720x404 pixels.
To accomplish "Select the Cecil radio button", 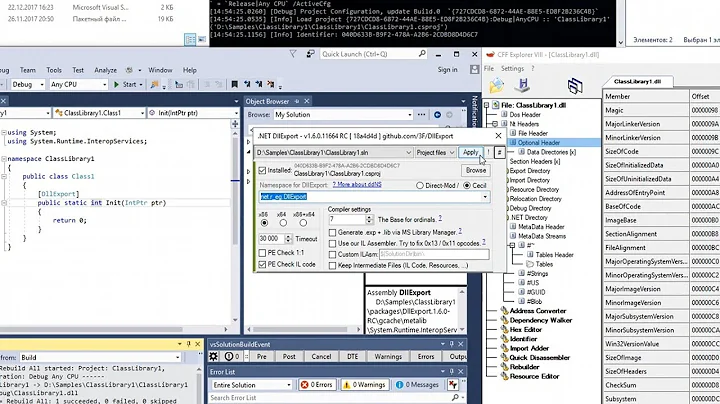I will (x=467, y=185).
